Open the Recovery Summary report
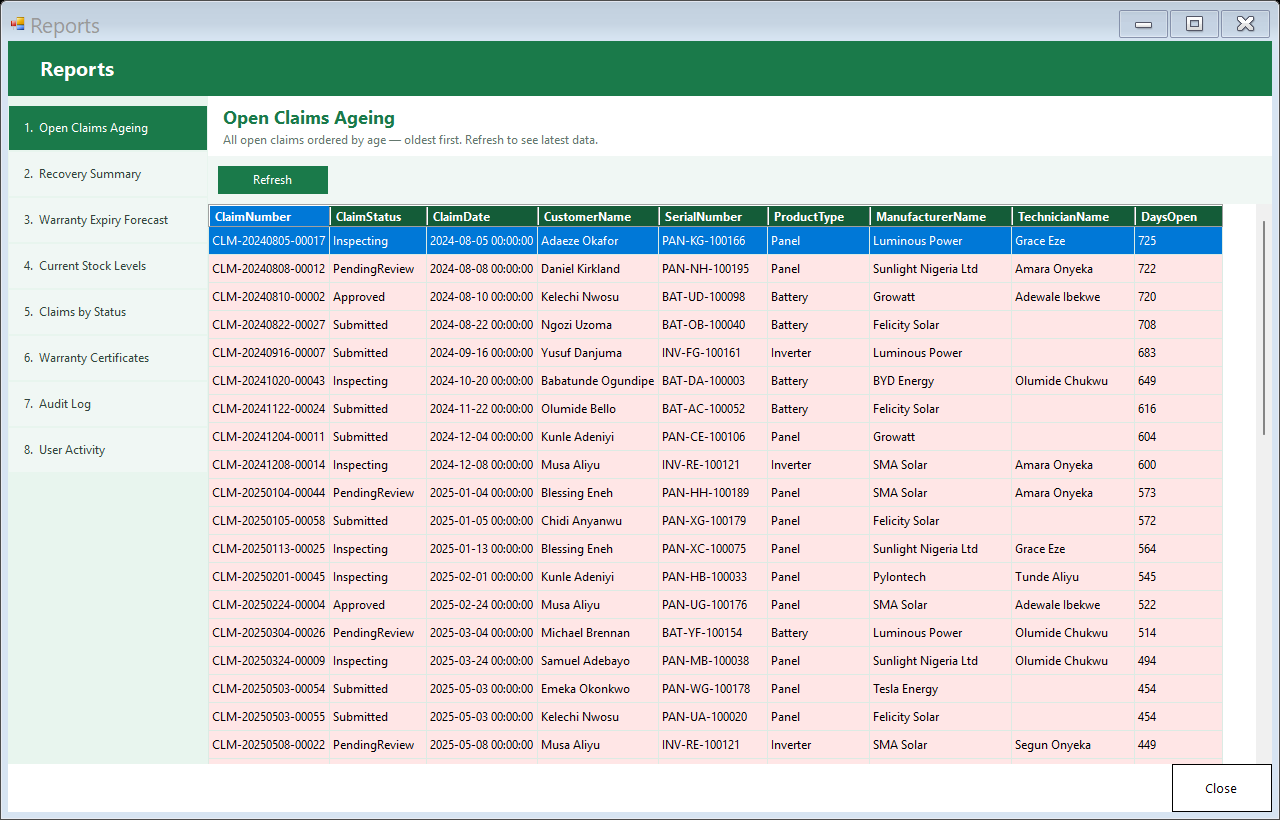The height and width of the screenshot is (820, 1280). click(108, 174)
